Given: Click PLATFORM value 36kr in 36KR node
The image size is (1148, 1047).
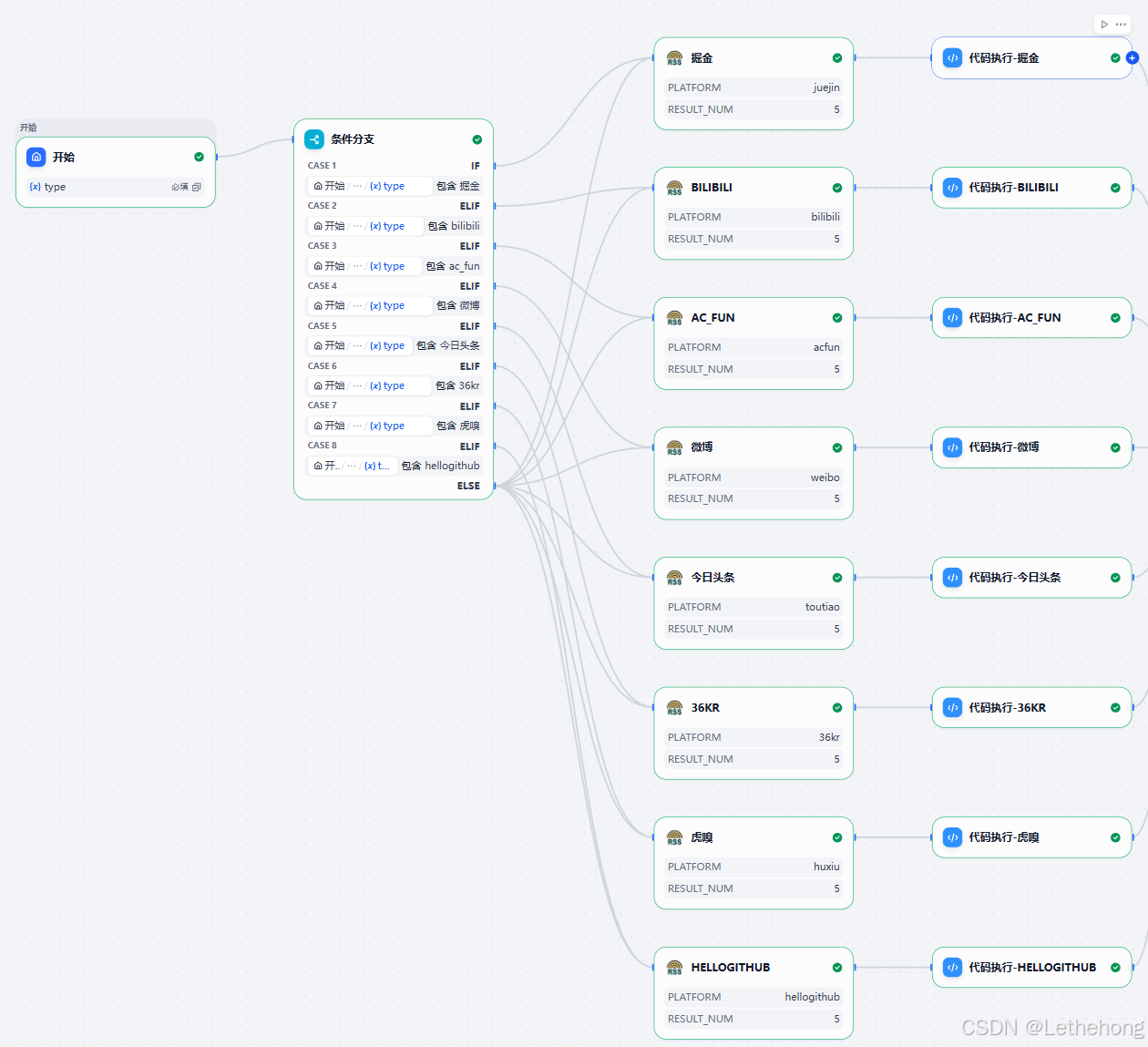Looking at the screenshot, I should 829,737.
